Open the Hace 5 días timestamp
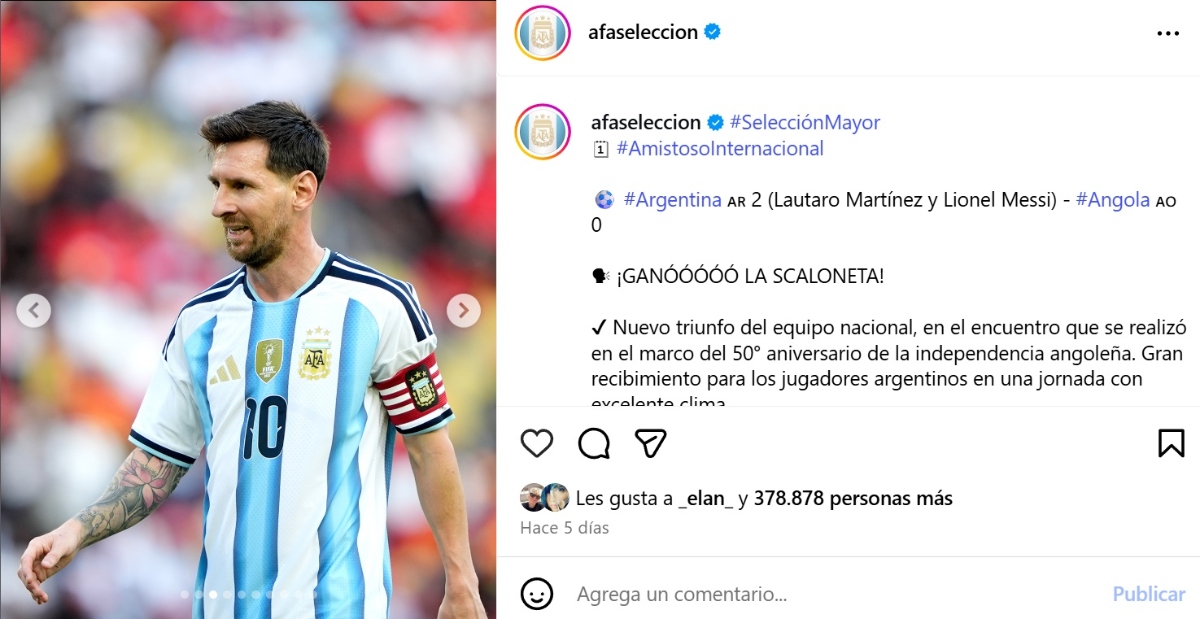Viewport: 1200px width, 619px height. (x=564, y=527)
